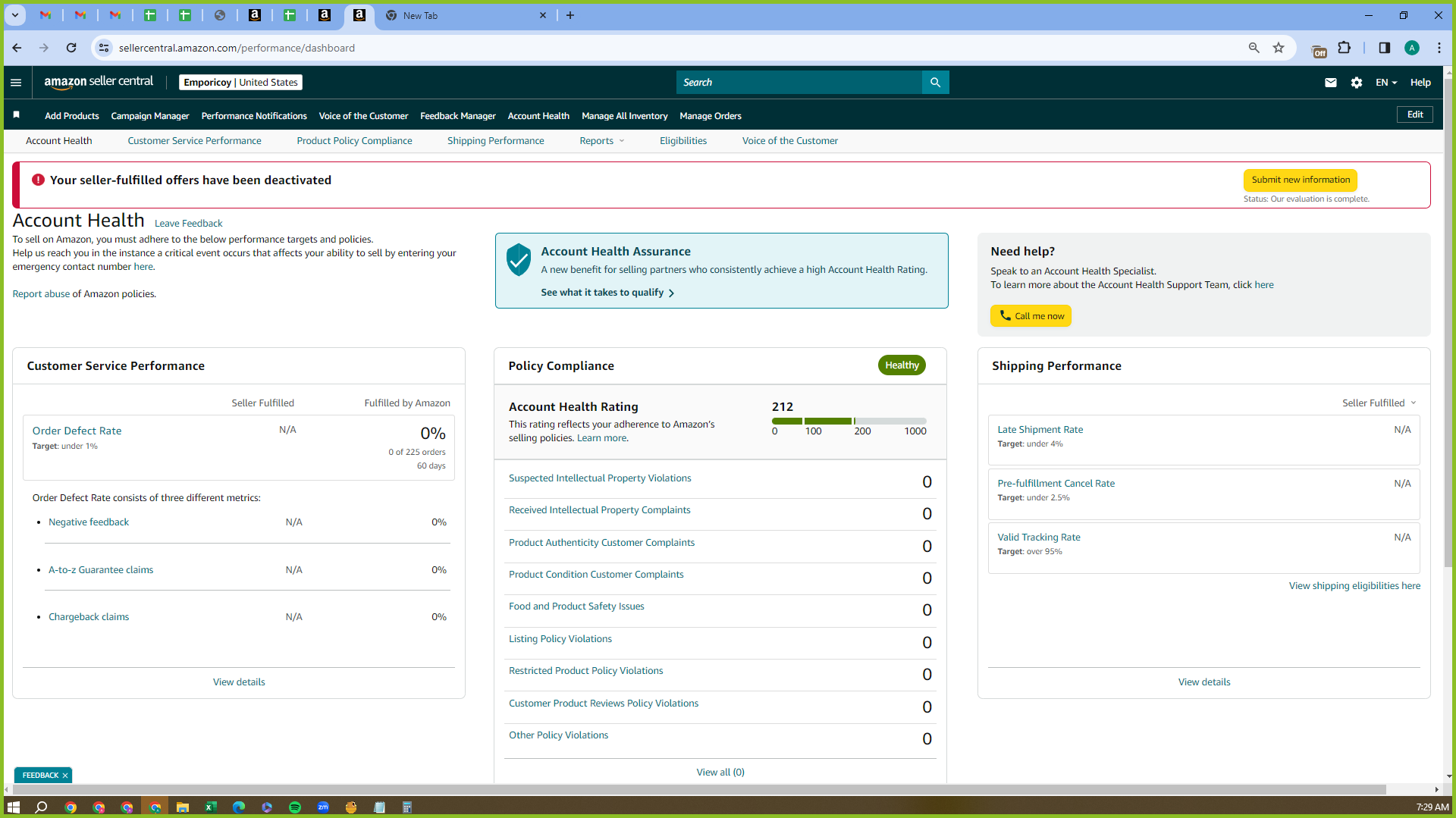This screenshot has height=818, width=1456.
Task: Focus the Seller Central Search field
Action: click(x=799, y=83)
